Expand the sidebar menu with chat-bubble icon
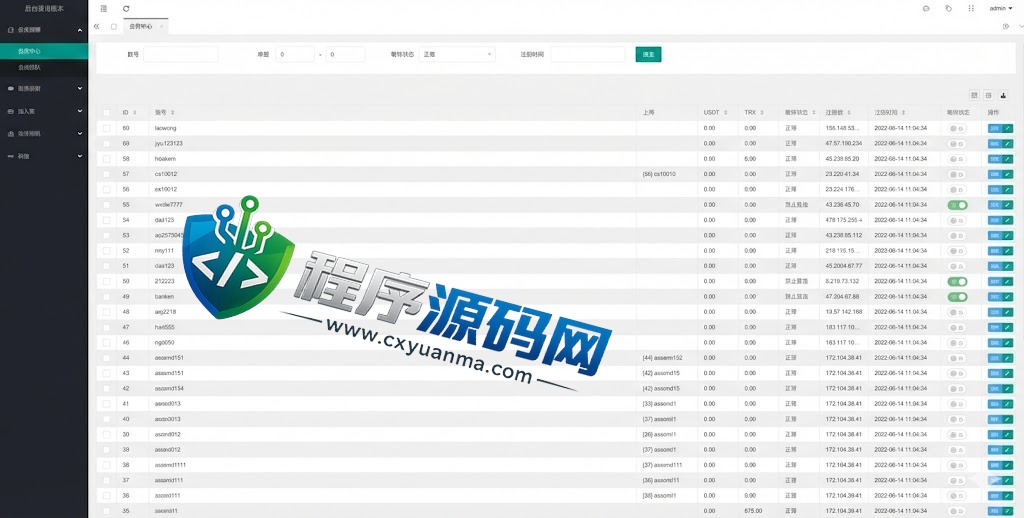The width and height of the screenshot is (1024, 518). click(44, 88)
